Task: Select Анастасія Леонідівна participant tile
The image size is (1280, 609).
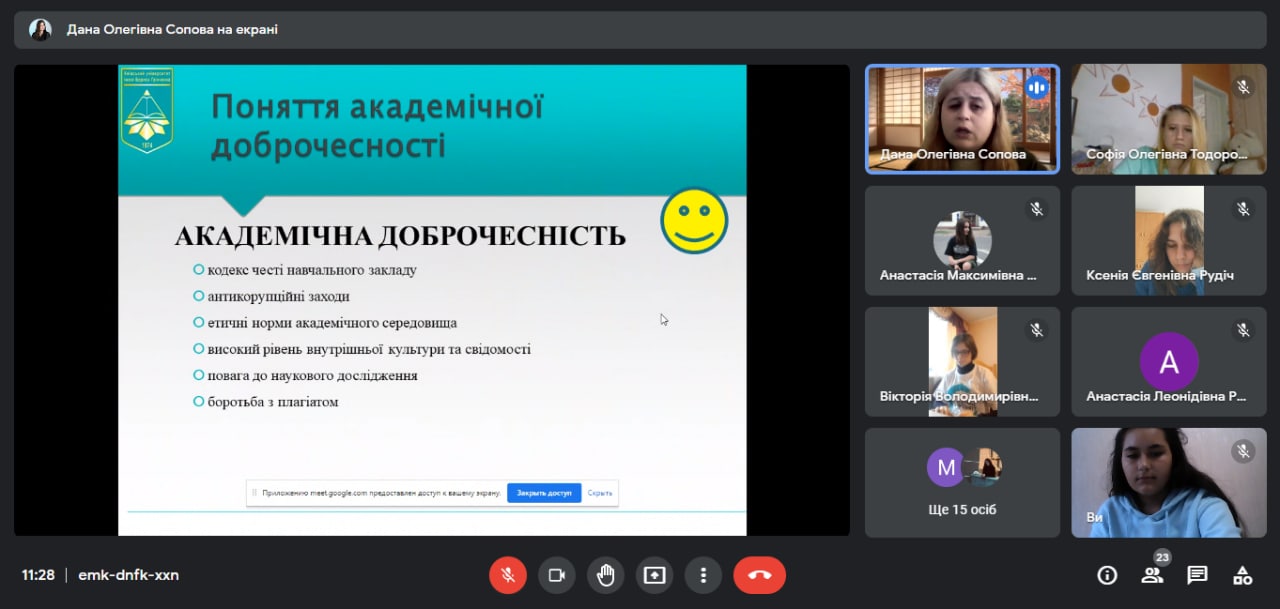Action: coord(1169,362)
